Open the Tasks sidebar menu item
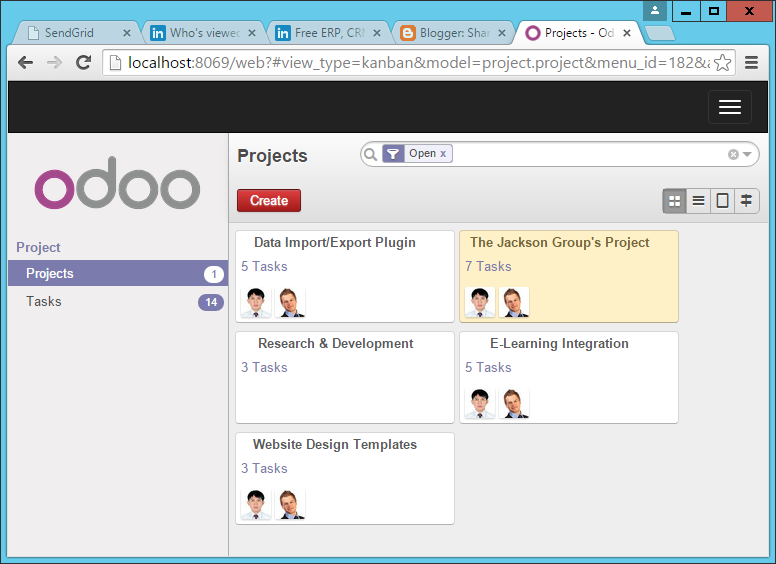 (x=118, y=302)
